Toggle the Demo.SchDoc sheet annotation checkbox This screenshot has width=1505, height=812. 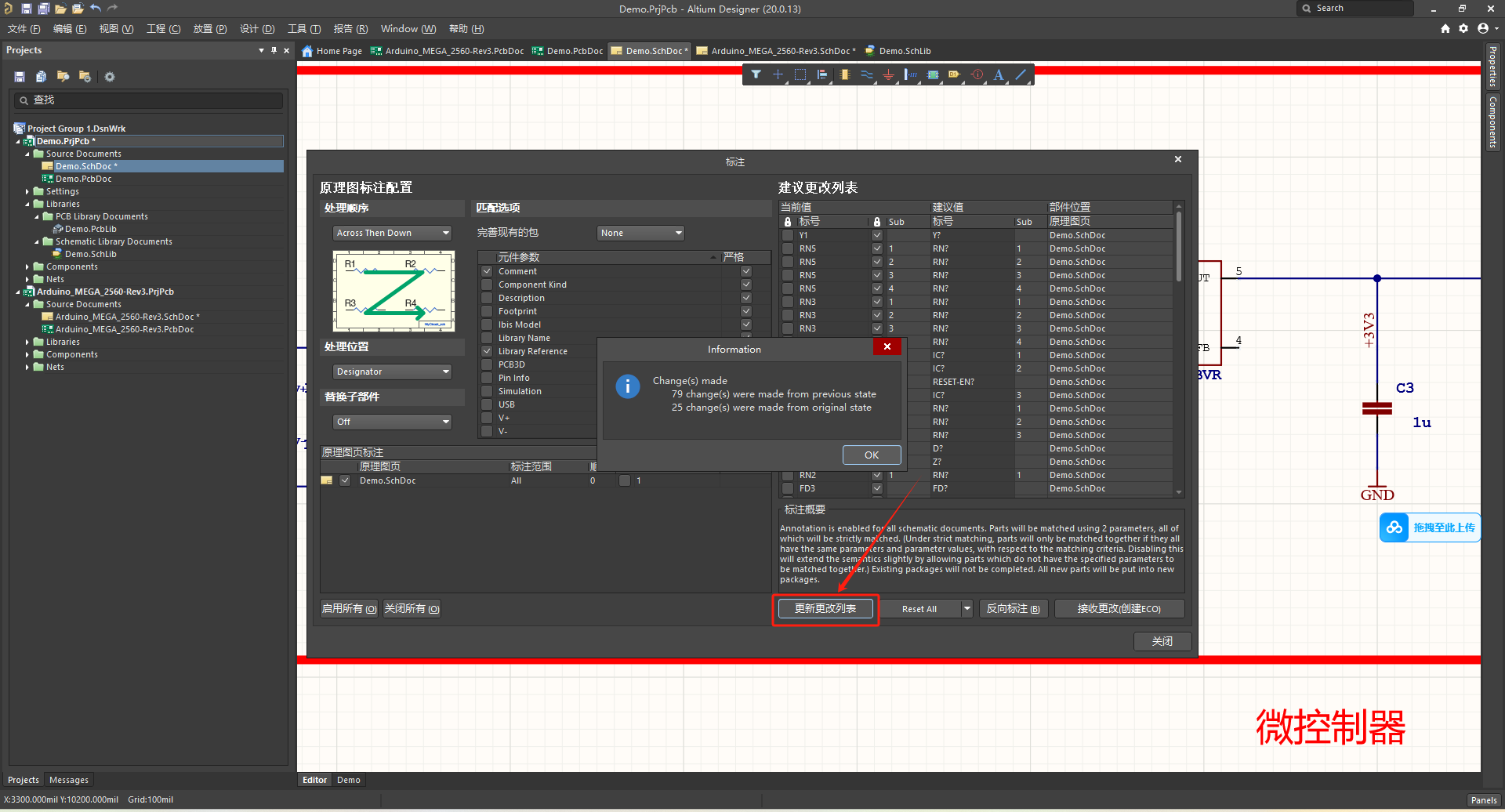tap(345, 480)
